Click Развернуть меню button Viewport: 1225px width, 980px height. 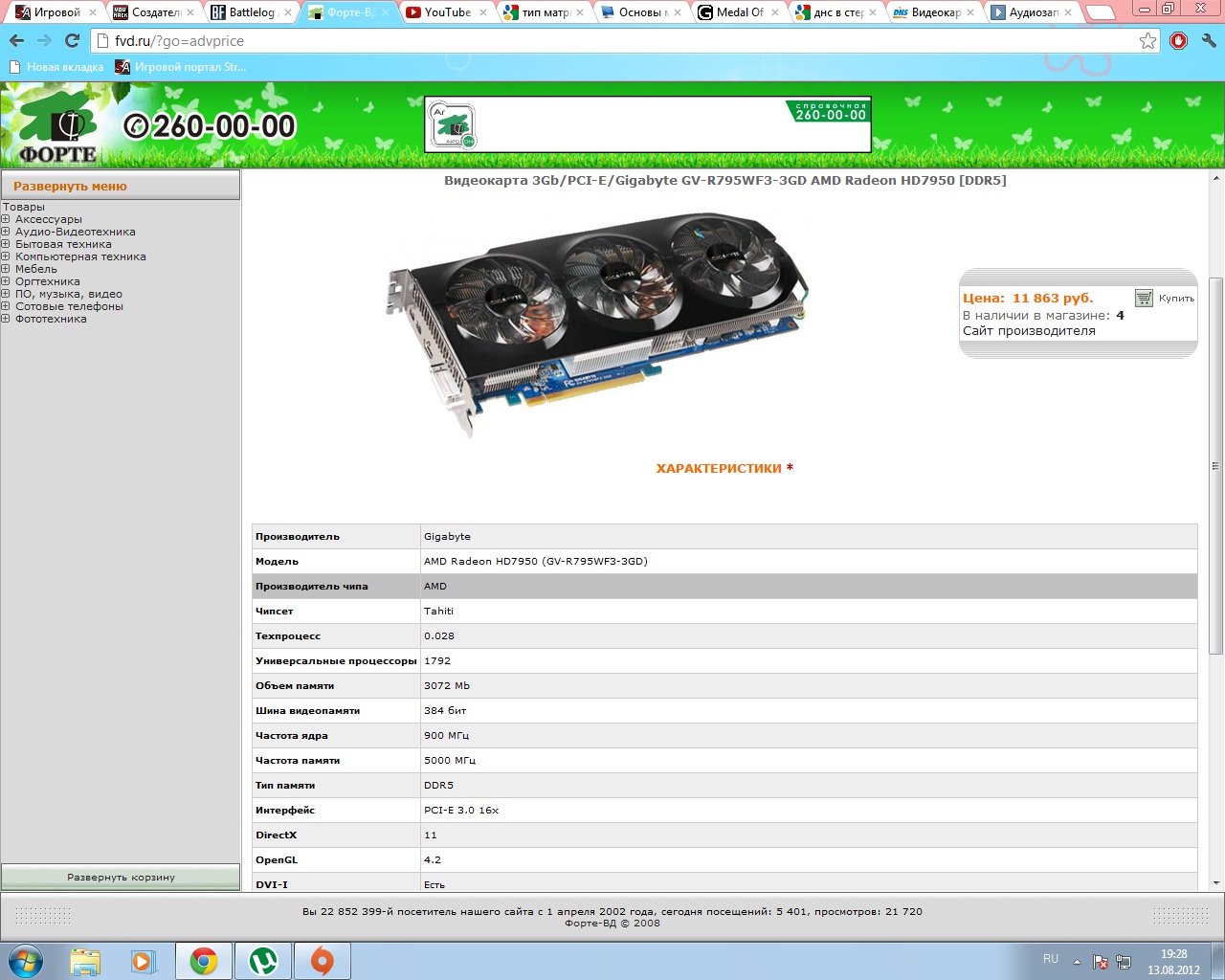(121, 186)
